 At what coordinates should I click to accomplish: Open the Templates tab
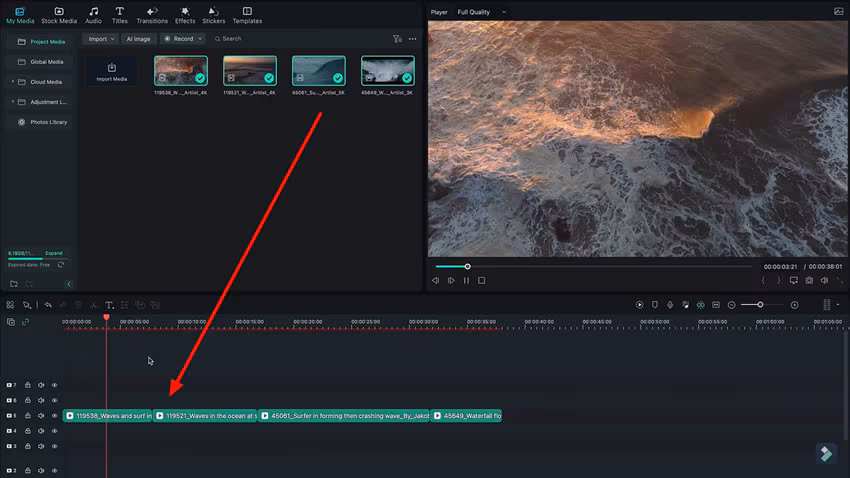247,15
